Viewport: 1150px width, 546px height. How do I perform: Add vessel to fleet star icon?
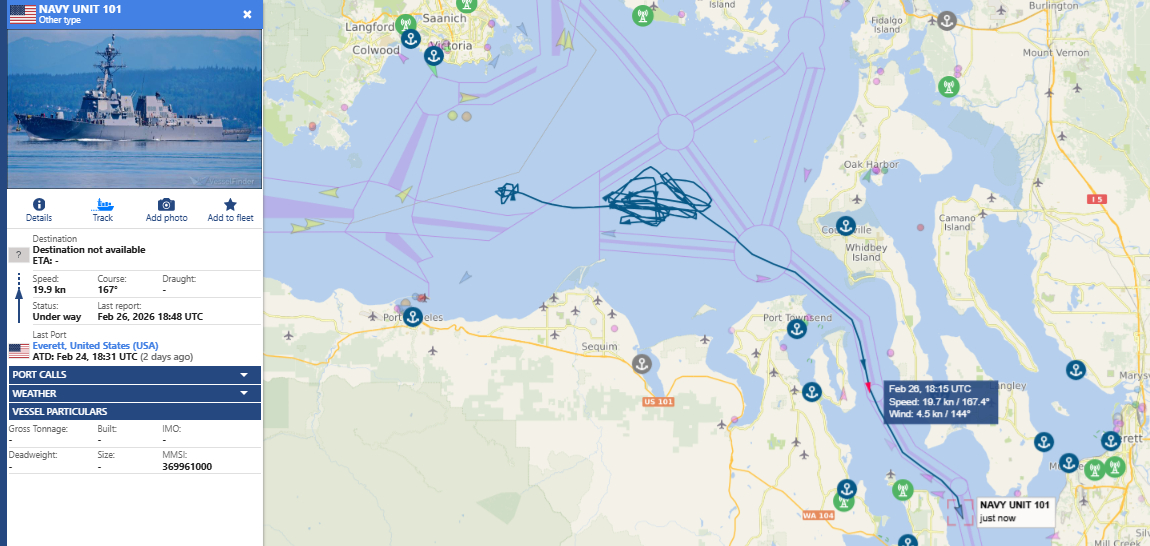[230, 205]
